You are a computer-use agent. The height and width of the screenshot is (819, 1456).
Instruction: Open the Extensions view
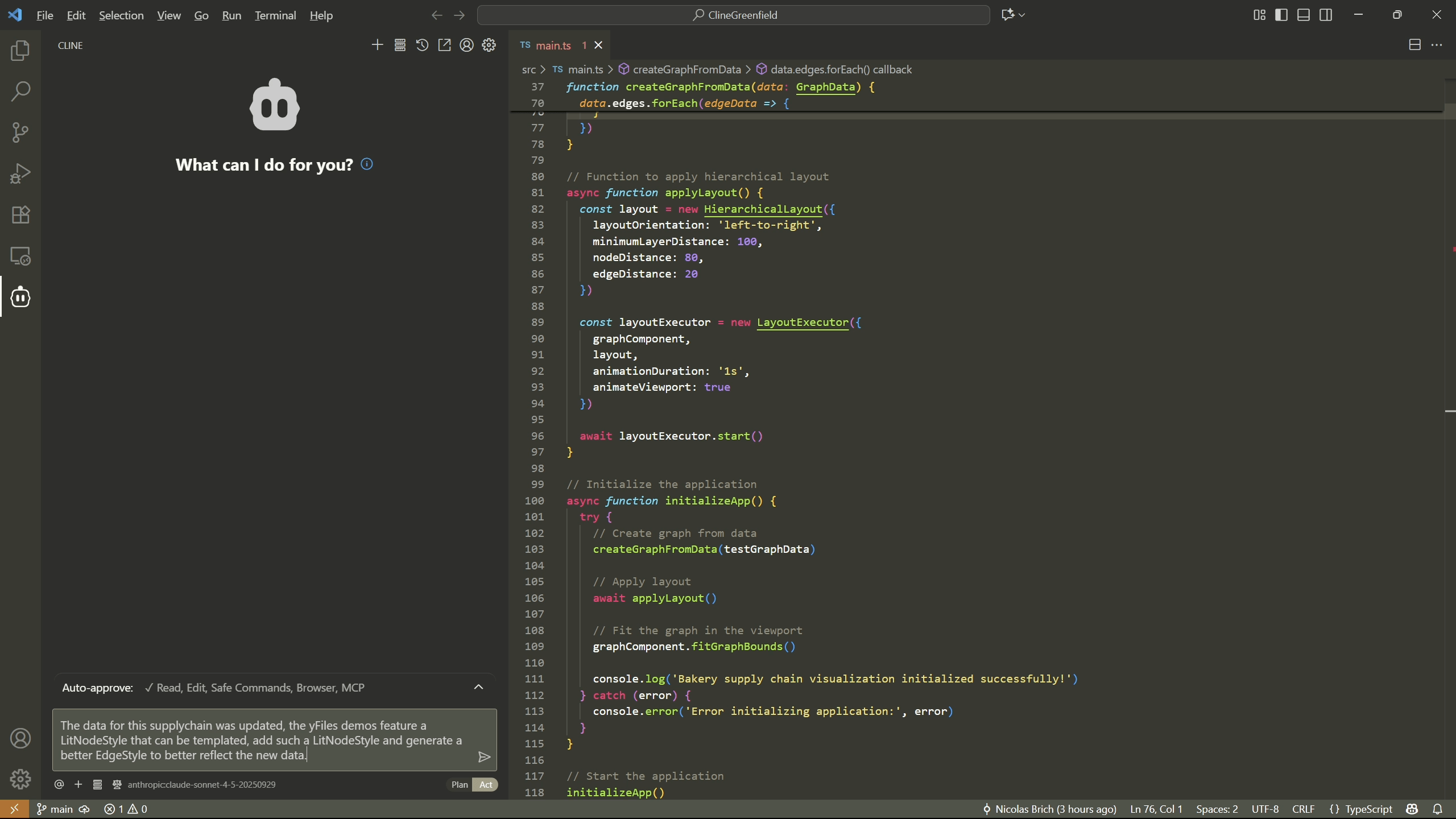(20, 214)
